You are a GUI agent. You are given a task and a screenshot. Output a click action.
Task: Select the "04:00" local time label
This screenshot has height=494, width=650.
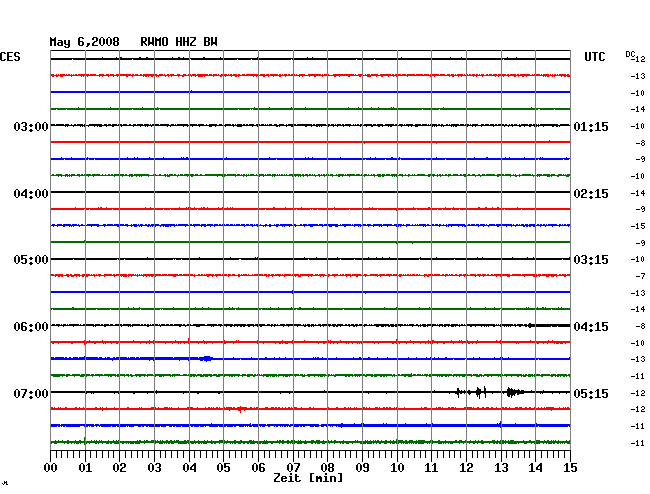click(x=31, y=194)
